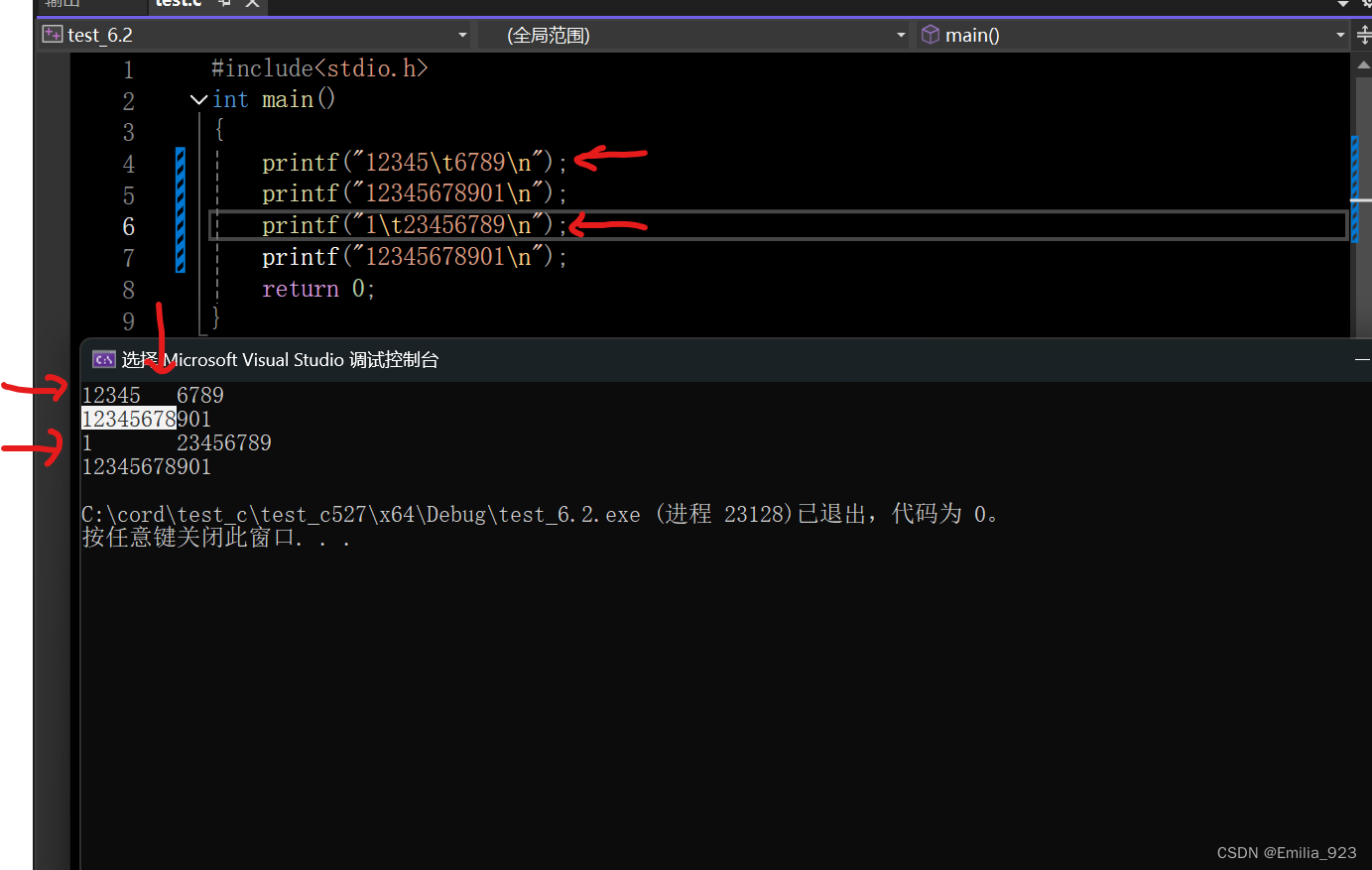The width and height of the screenshot is (1372, 870).
Task: Click the highlighted 12345678 console selection
Action: point(129,419)
